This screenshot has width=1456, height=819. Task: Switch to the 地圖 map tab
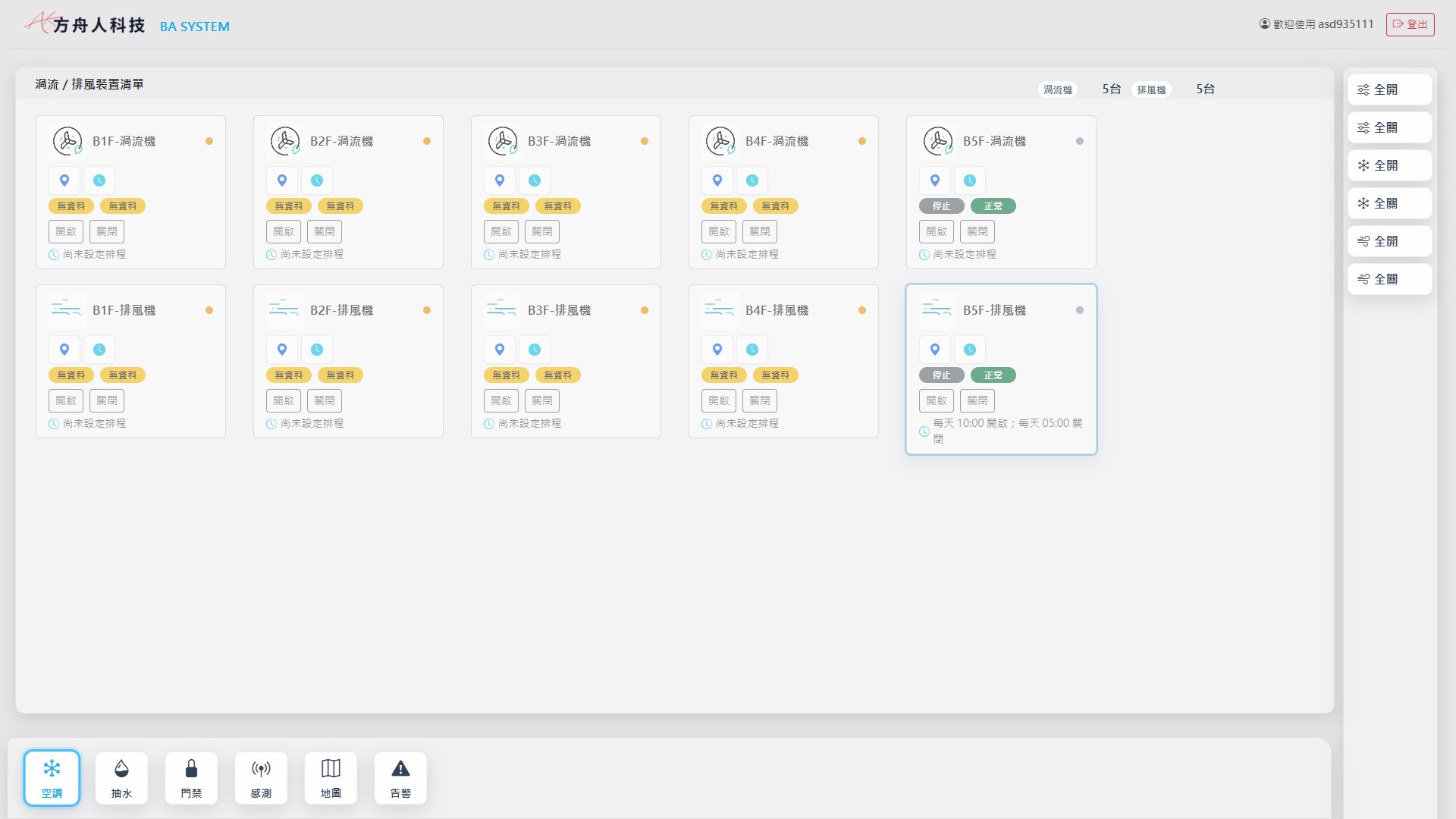click(x=331, y=778)
